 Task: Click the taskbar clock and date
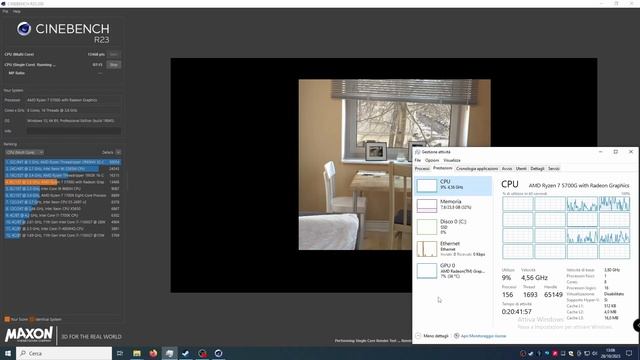[x=611, y=353]
